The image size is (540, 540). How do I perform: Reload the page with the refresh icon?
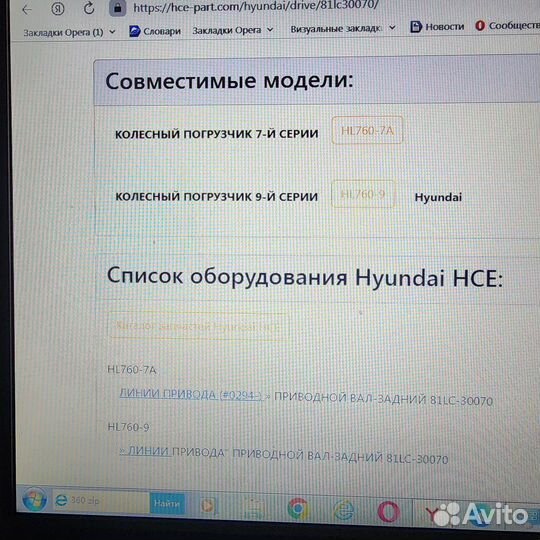tap(89, 8)
